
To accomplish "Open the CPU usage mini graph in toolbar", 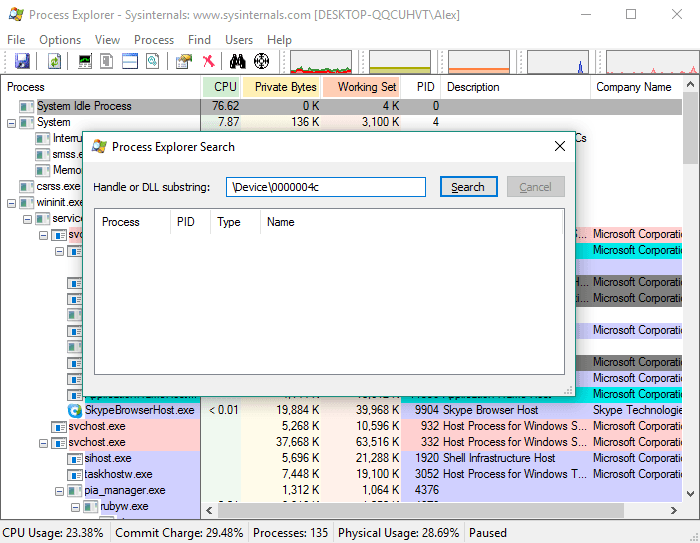I will [321, 62].
